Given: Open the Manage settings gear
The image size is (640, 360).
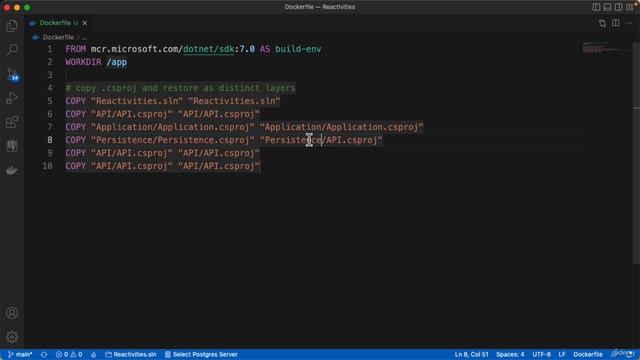Looking at the screenshot, I should (12, 337).
